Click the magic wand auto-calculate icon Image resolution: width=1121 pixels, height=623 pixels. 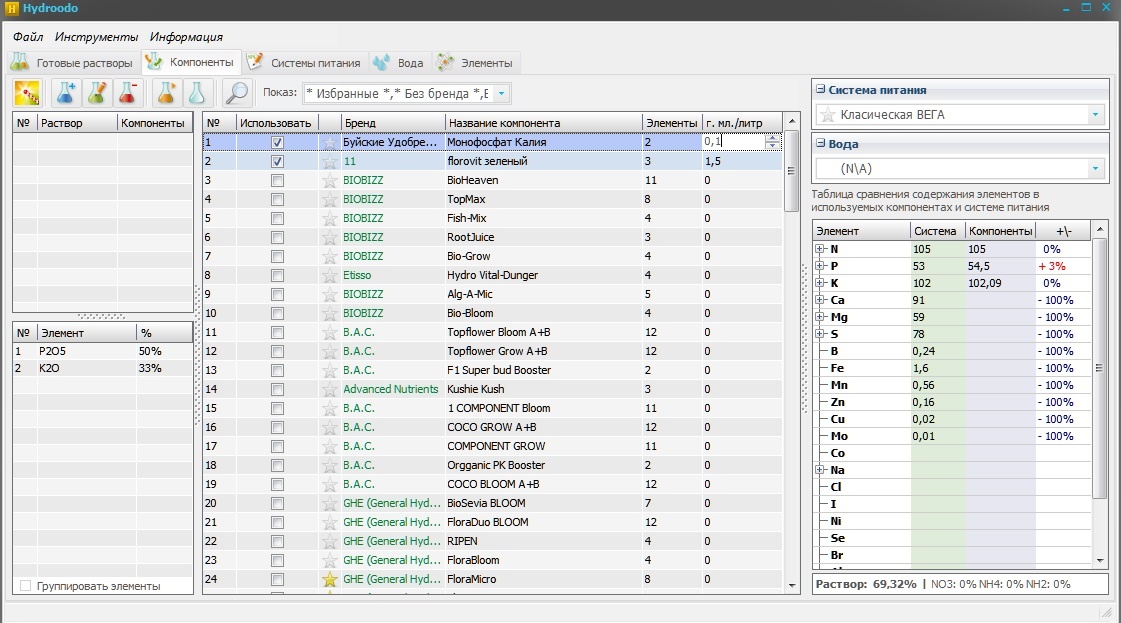27,93
